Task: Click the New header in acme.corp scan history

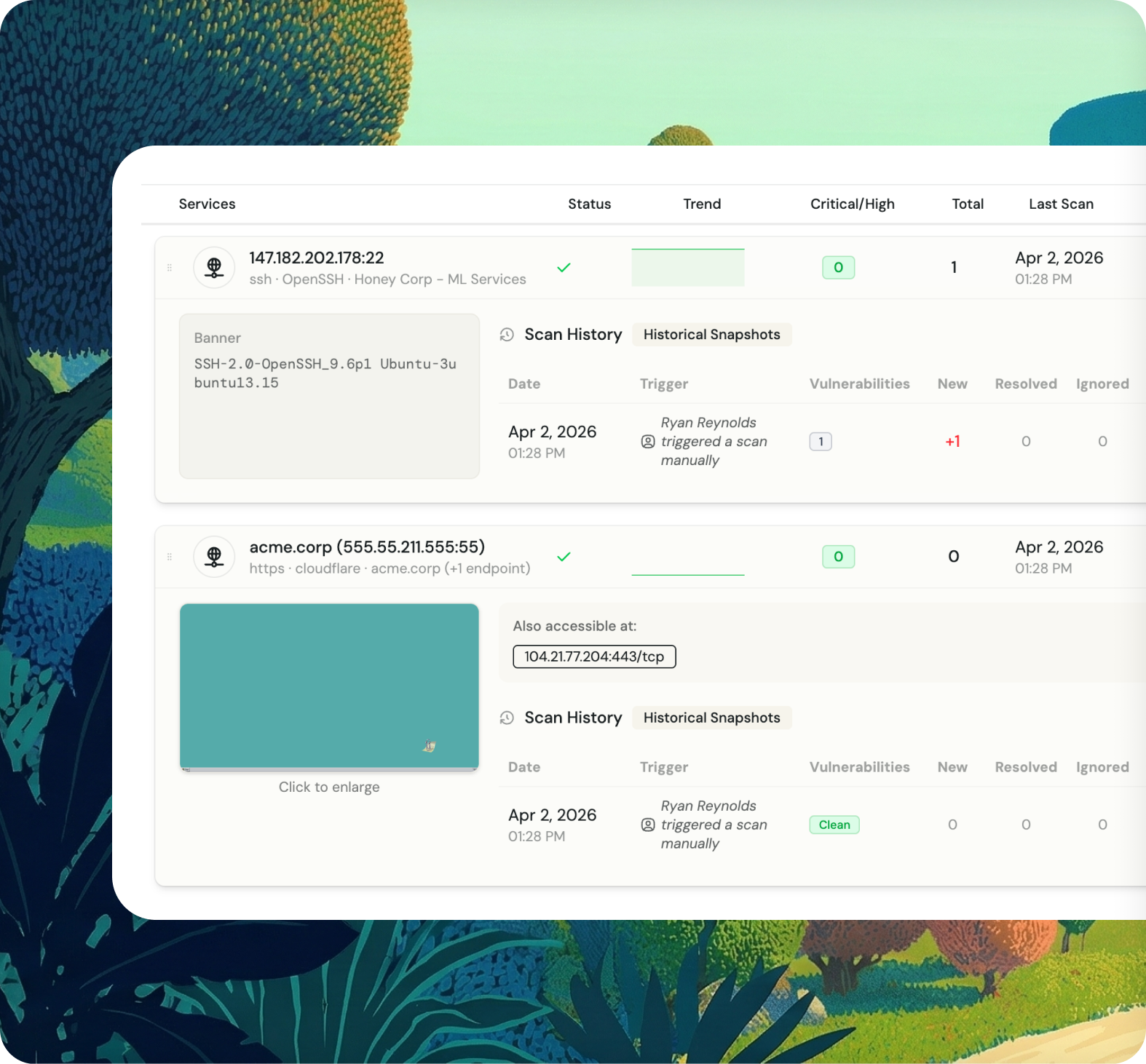Action: [952, 768]
